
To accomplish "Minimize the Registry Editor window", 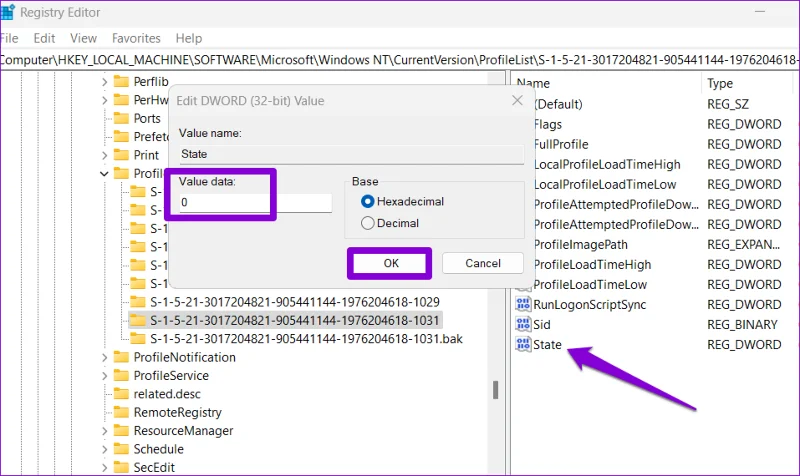I will pos(760,12).
